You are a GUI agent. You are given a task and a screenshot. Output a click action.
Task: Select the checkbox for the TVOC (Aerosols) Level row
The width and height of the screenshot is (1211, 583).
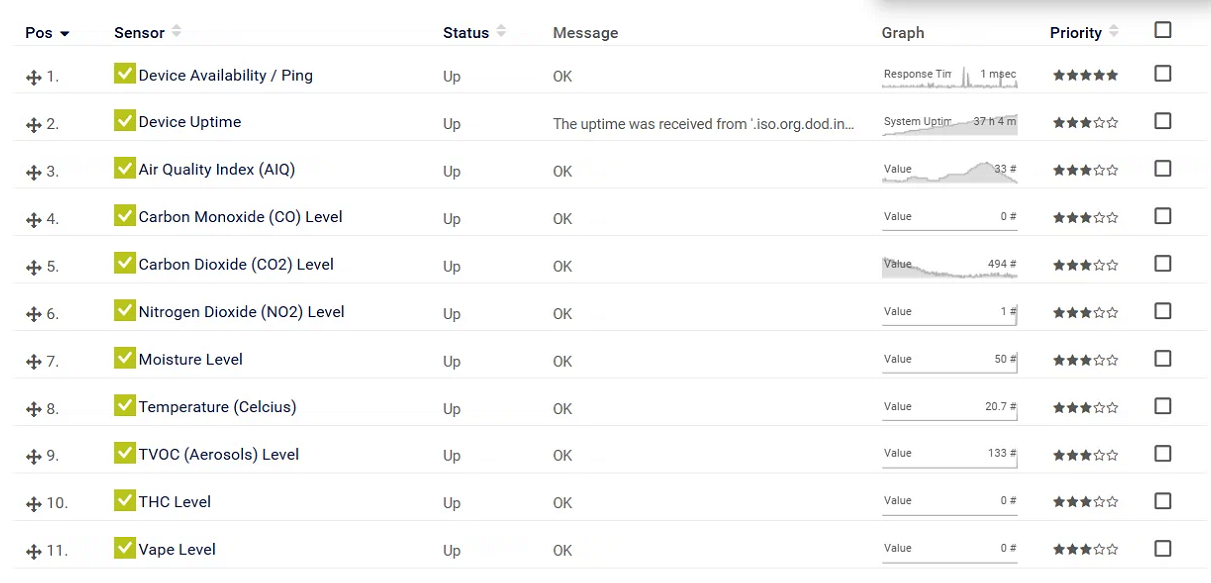coord(1162,454)
